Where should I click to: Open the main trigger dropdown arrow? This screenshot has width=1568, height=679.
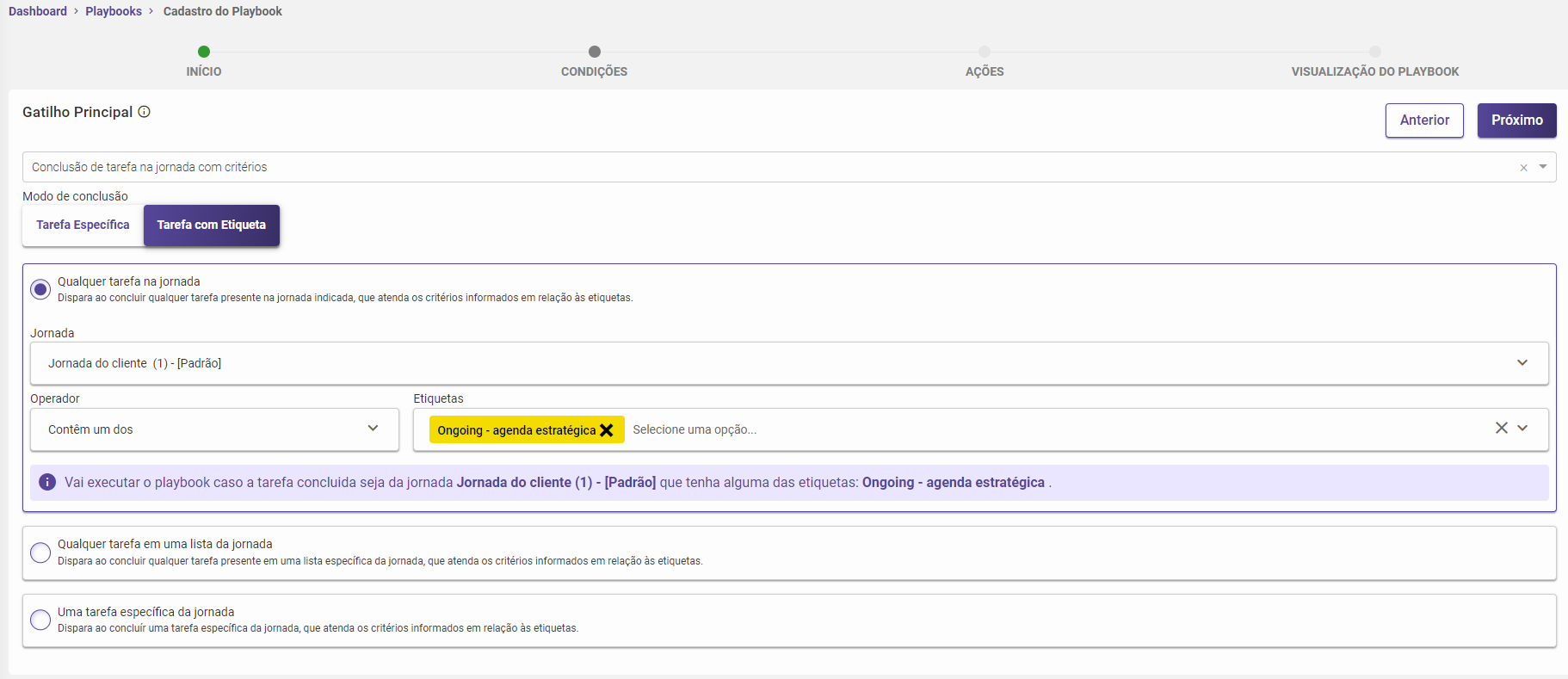[1543, 167]
